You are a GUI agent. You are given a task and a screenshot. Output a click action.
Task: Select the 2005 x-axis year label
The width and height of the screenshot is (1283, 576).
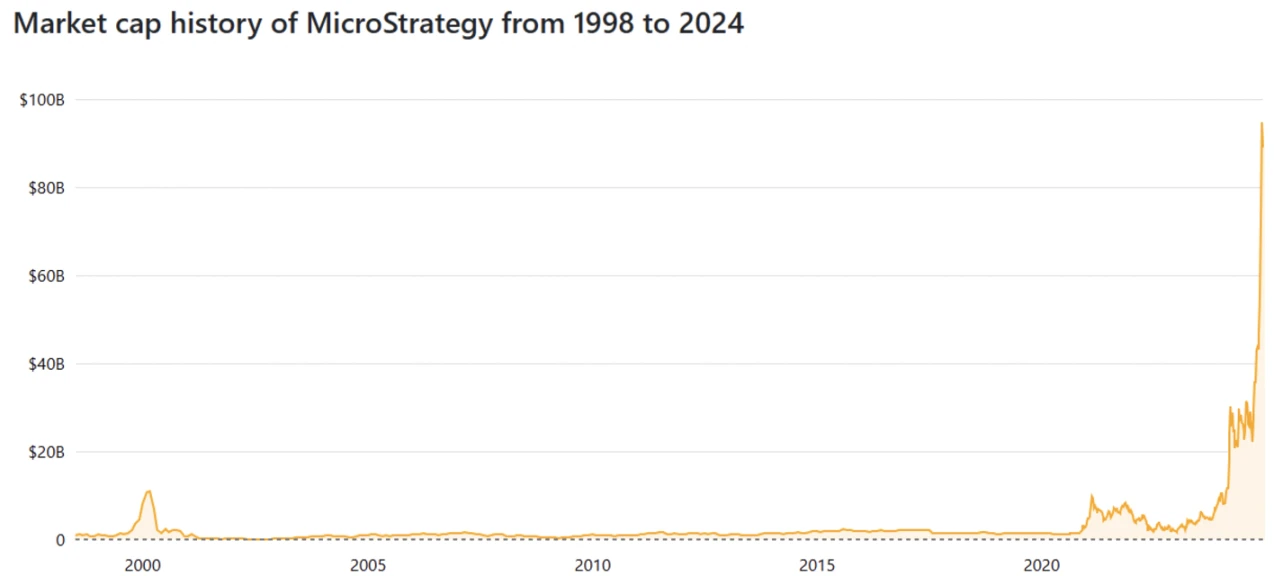(368, 564)
